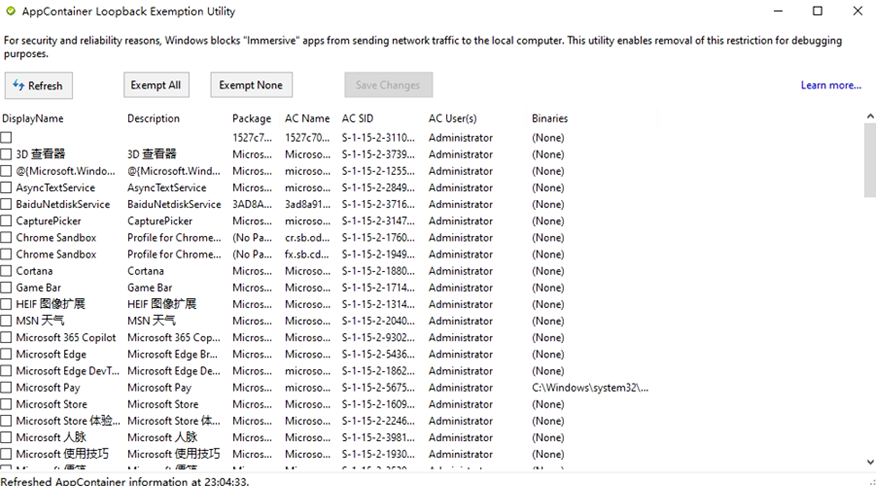This screenshot has width=876, height=486.
Task: Toggle the Microsoft Store checkbox
Action: point(7,404)
